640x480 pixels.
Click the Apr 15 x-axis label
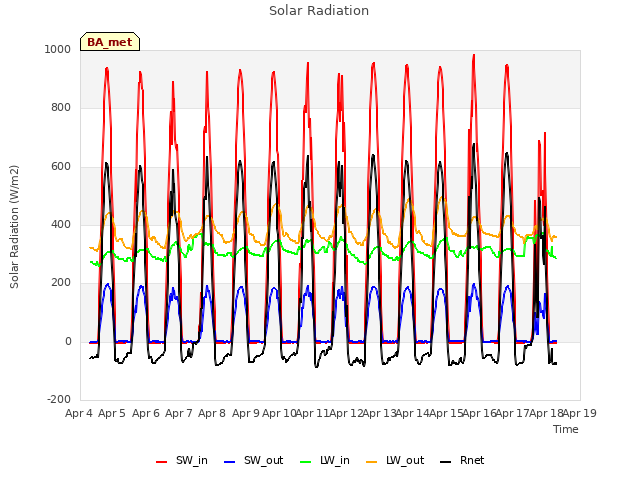pyautogui.click(x=446, y=413)
